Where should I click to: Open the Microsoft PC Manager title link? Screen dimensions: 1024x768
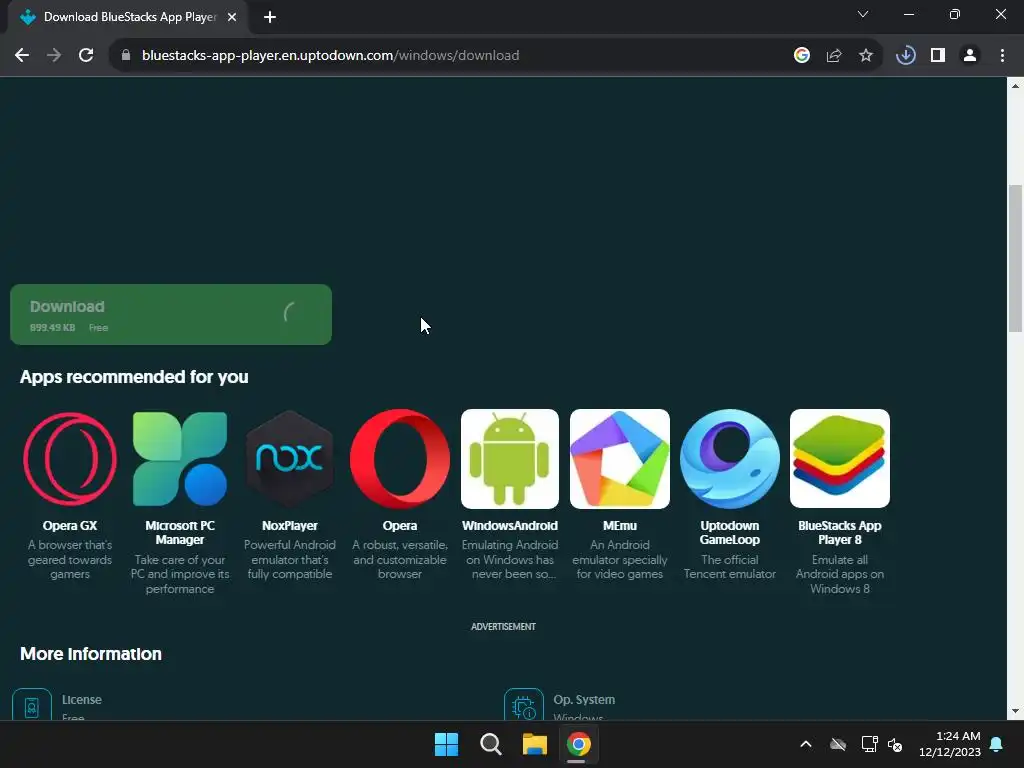coord(180,533)
